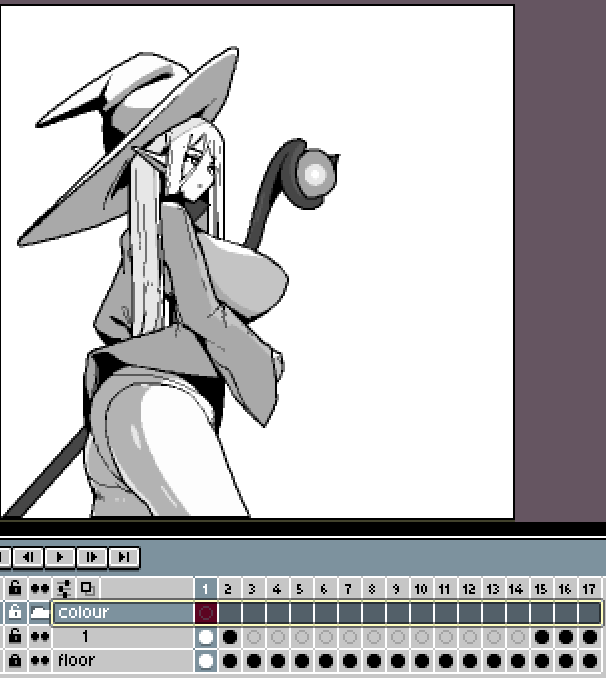Select frame 1 header
Viewport: 606px width, 678px height.
coord(205,588)
